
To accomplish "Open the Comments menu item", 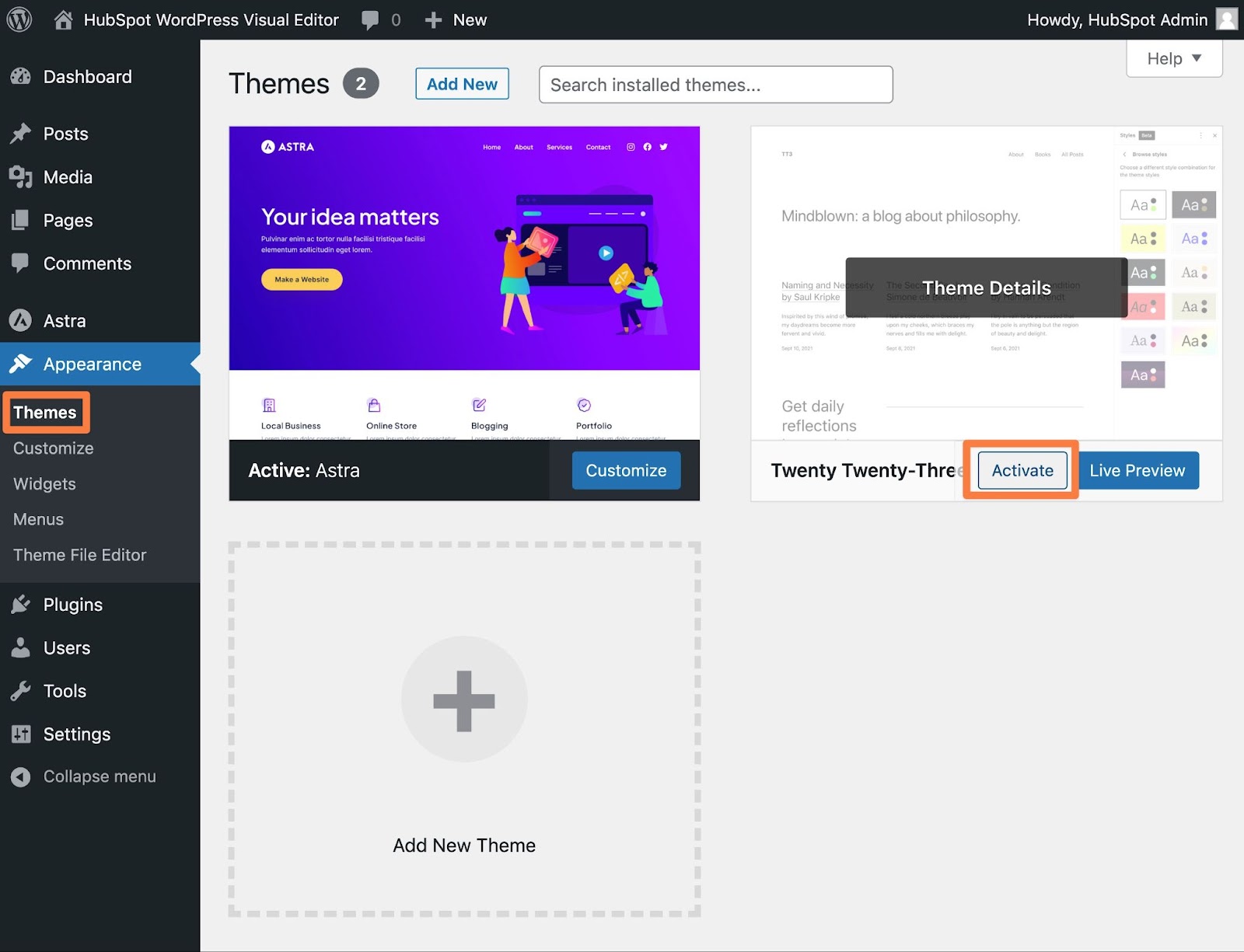I will click(x=87, y=263).
